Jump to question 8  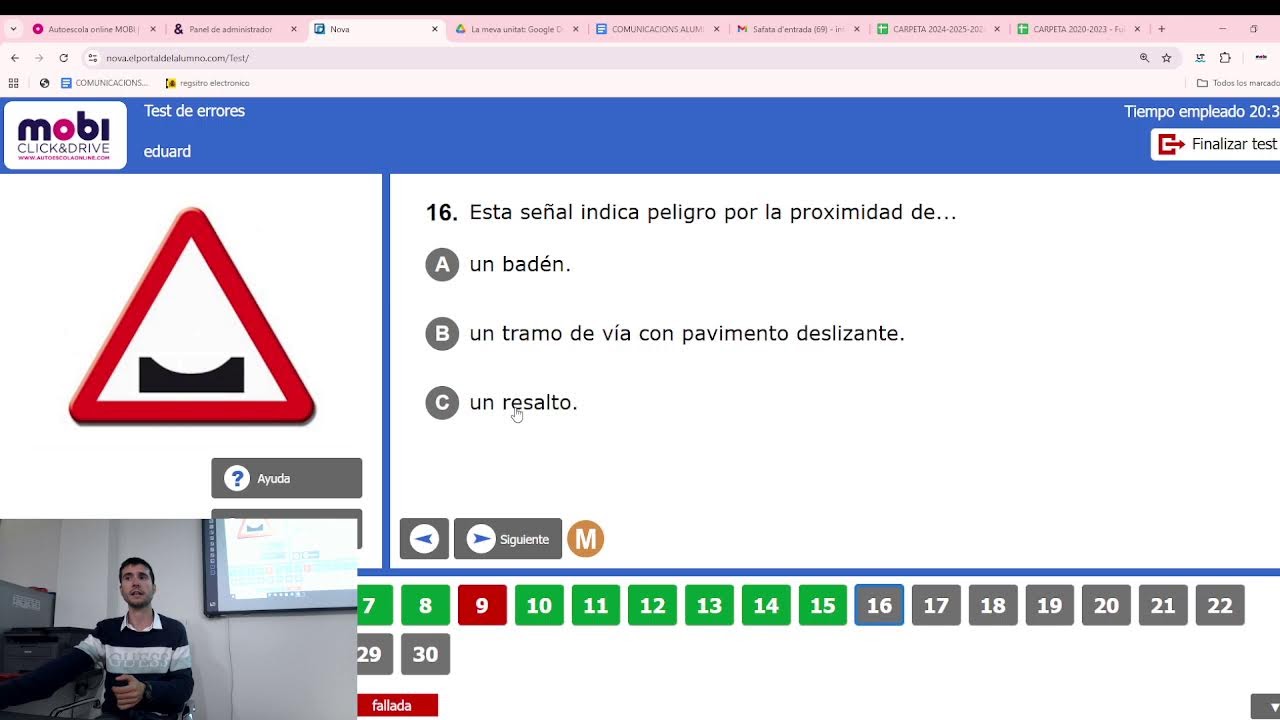425,605
